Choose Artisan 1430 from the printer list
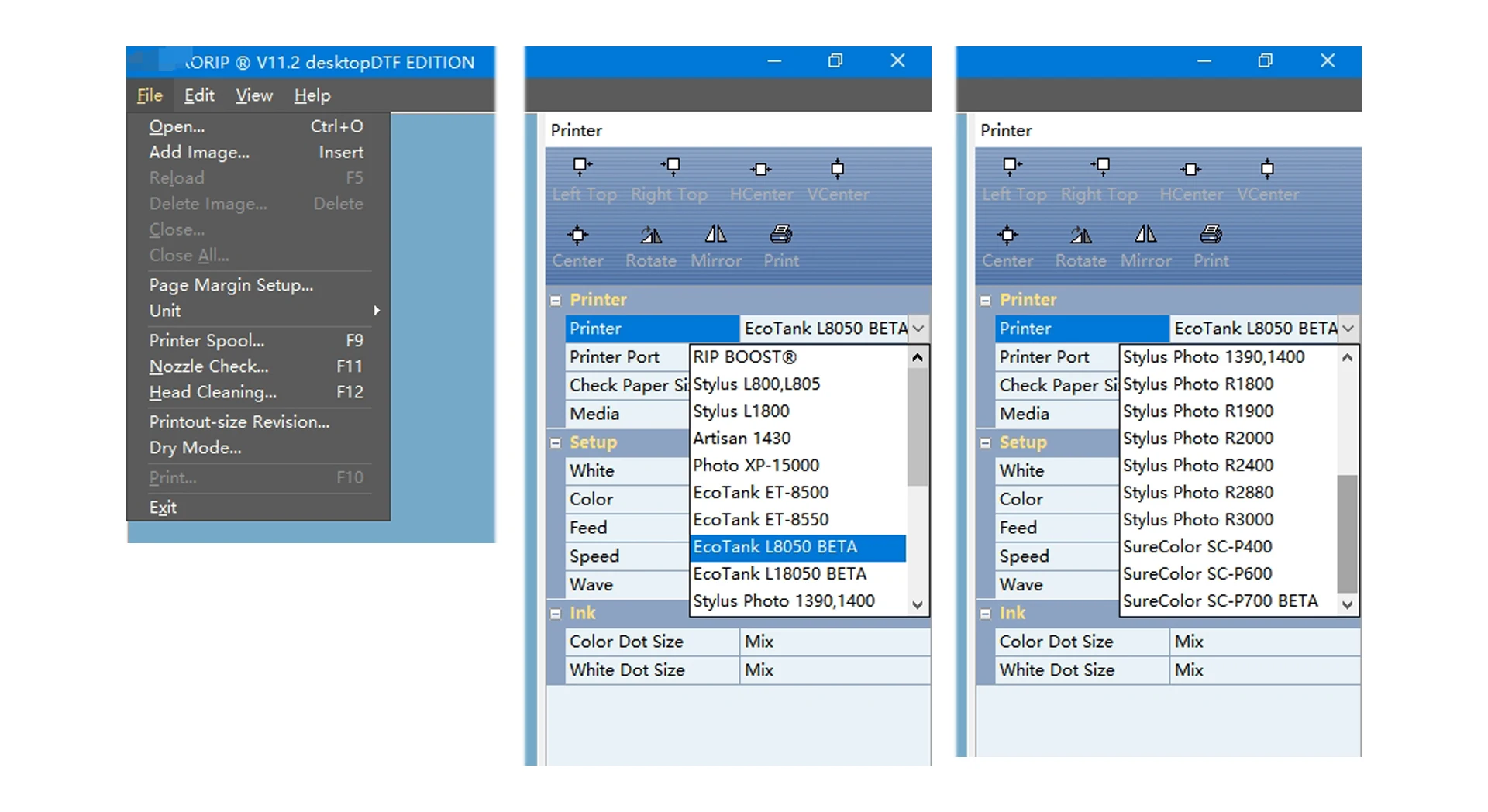1488x812 pixels. pos(798,439)
